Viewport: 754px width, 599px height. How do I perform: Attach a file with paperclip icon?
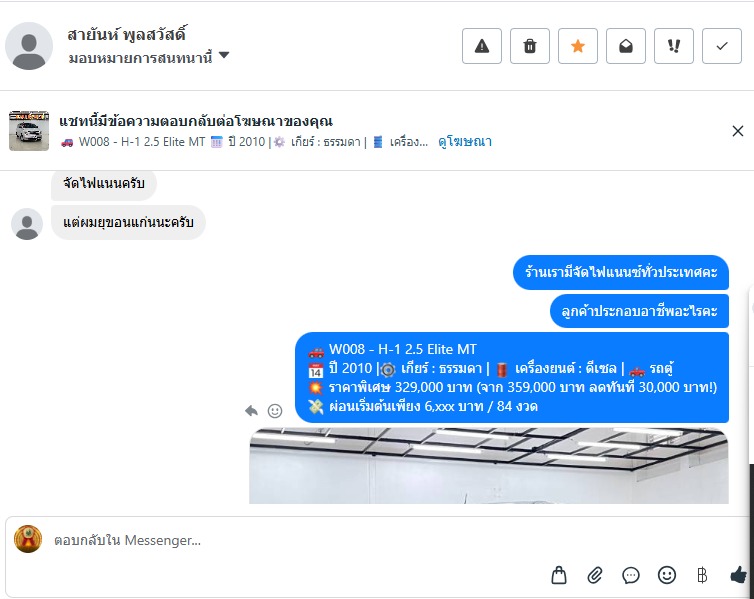pyautogui.click(x=595, y=575)
